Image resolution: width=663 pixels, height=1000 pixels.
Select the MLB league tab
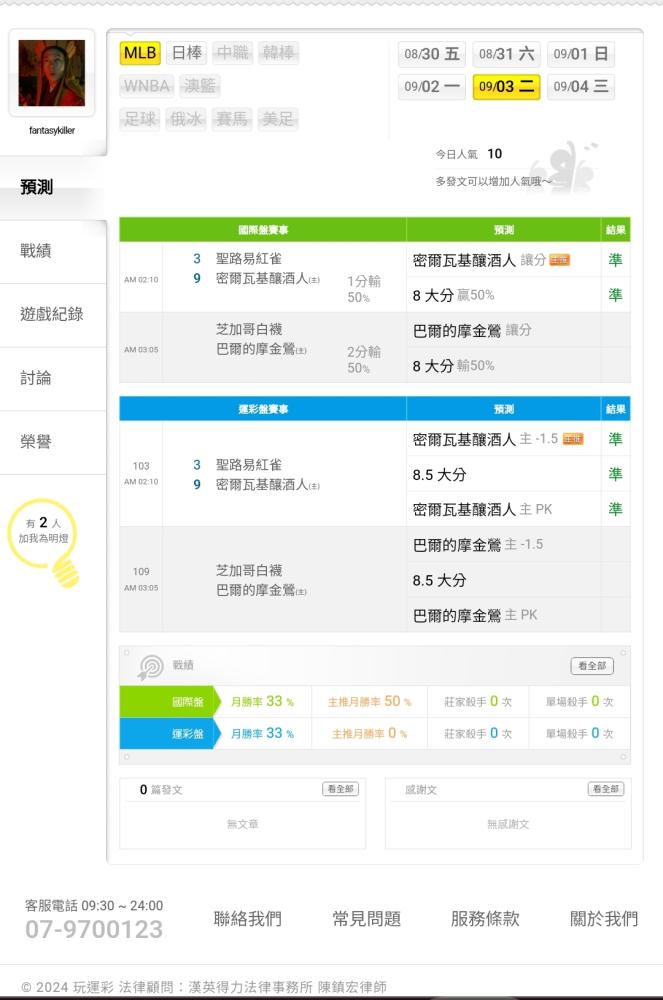[140, 53]
